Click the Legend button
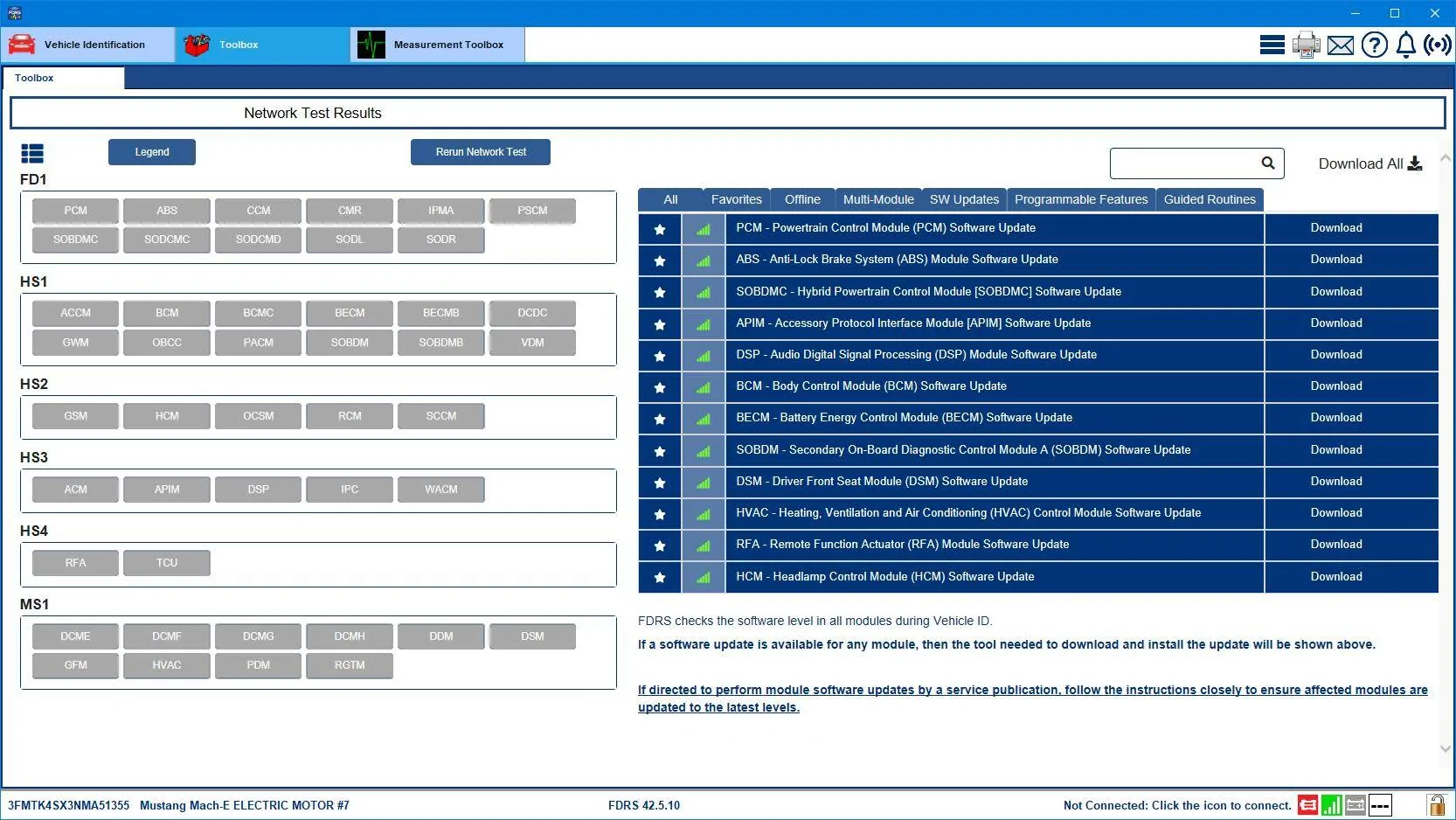The width and height of the screenshot is (1456, 820). click(152, 152)
